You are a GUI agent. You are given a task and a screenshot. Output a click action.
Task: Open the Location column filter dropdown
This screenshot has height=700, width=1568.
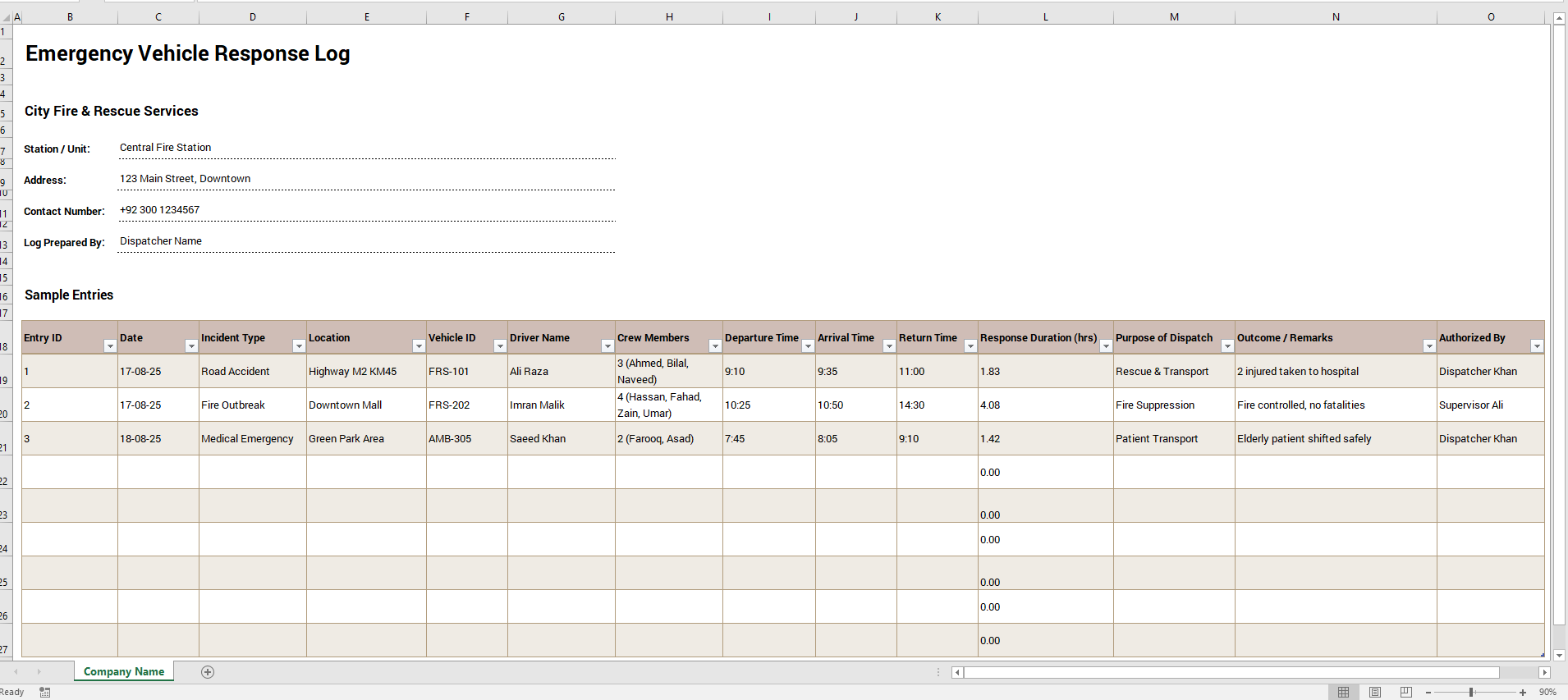tap(419, 346)
